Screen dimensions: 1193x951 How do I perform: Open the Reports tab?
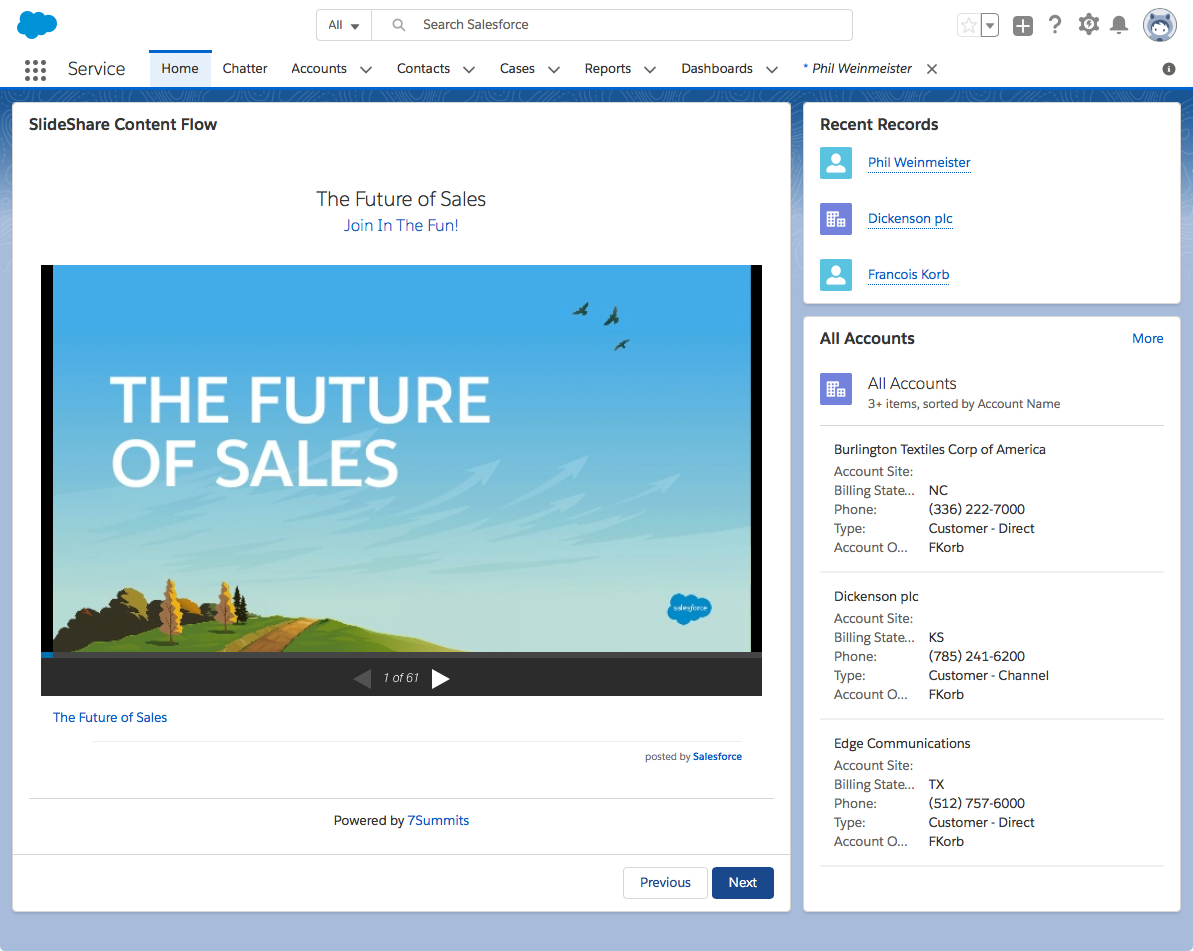pyautogui.click(x=608, y=68)
